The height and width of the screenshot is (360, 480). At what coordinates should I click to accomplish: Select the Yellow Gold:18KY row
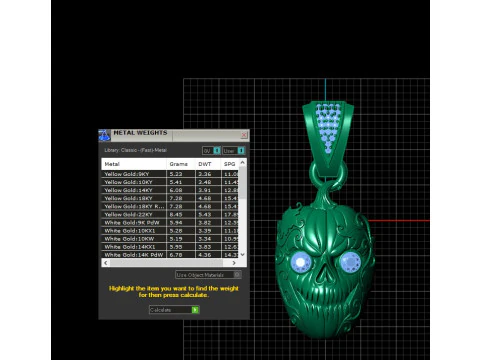170,198
